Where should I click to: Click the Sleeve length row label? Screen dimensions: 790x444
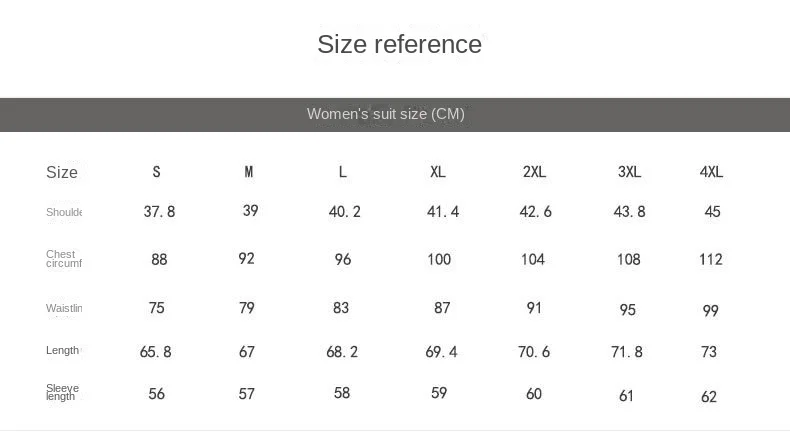[62, 392]
